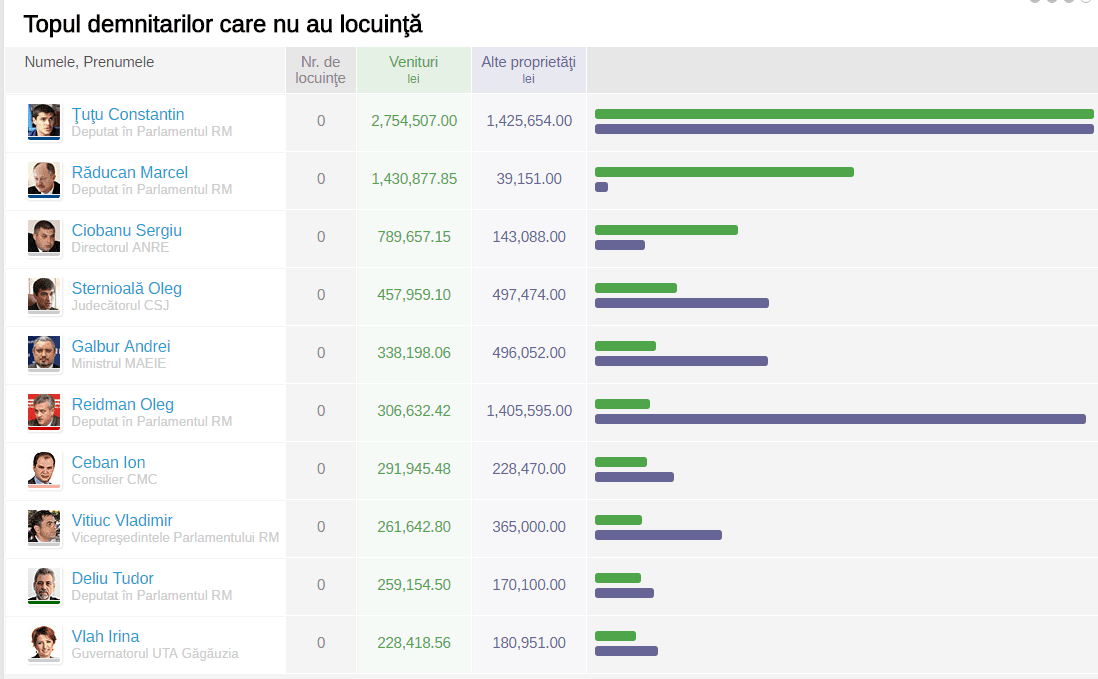
Task: Follow the Ceban Ion link
Action: point(109,462)
